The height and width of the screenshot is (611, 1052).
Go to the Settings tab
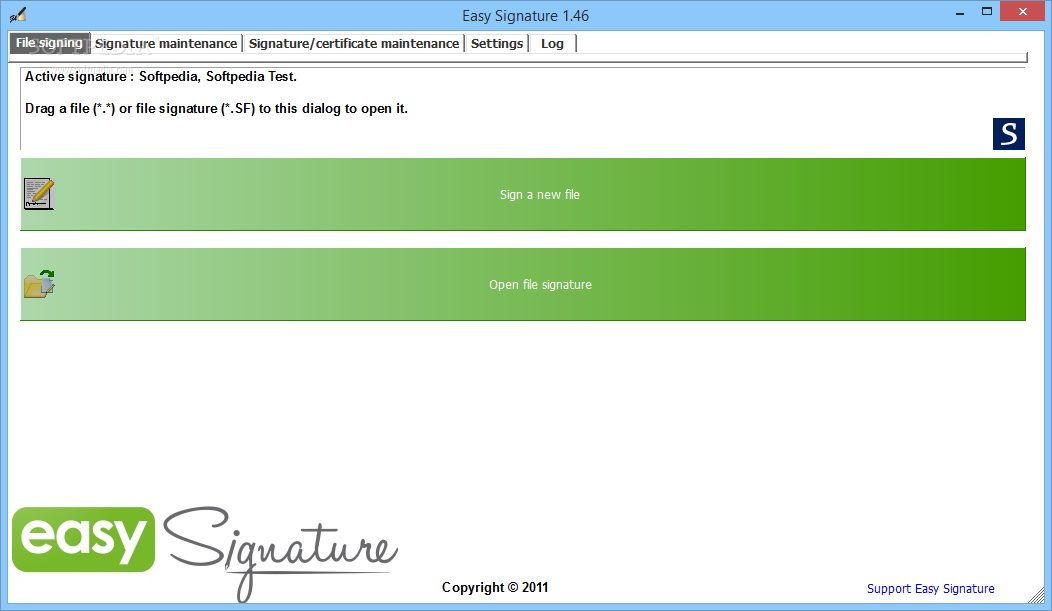click(x=496, y=44)
